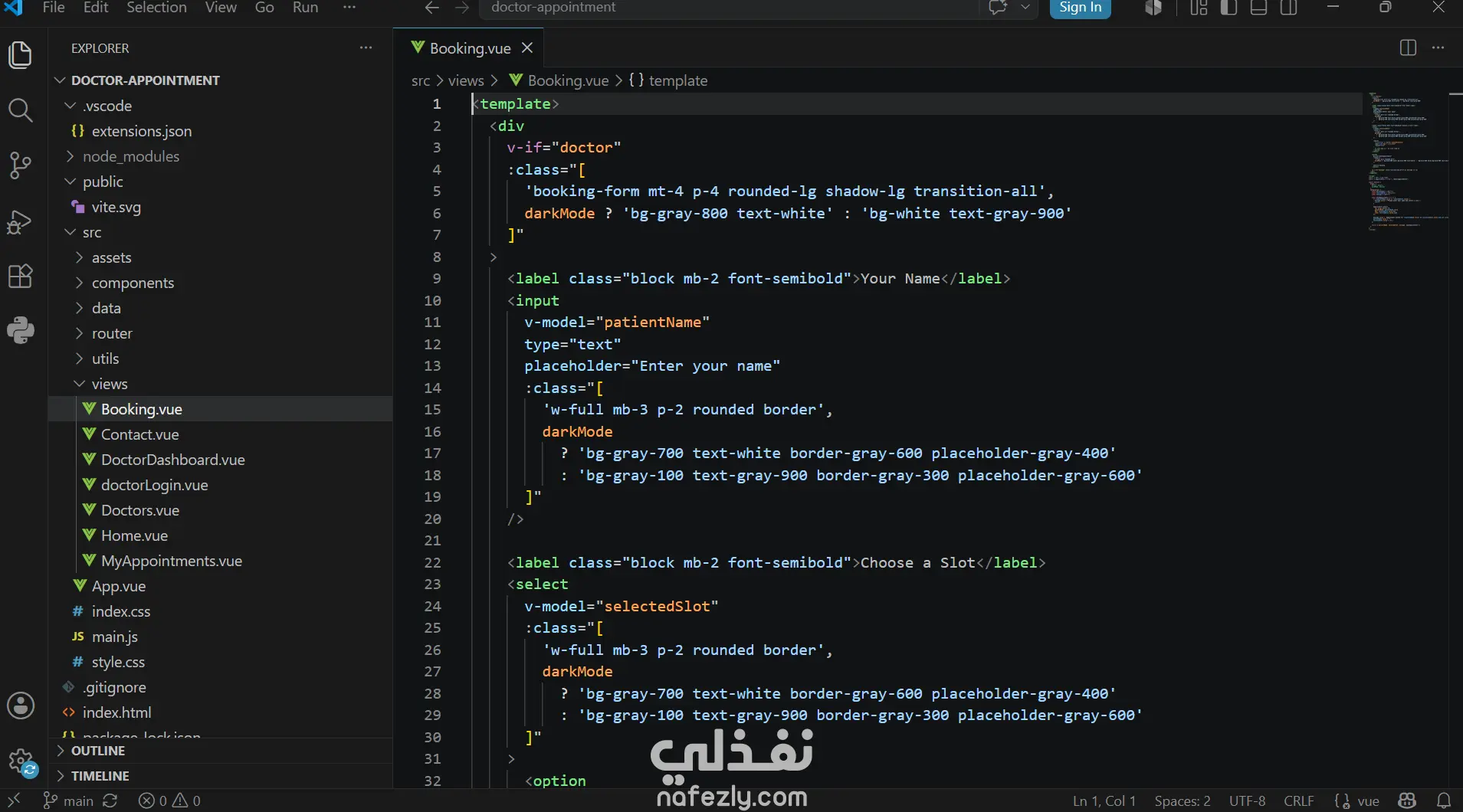Open Source Control view
Viewport: 1463px width, 812px height.
(x=21, y=165)
